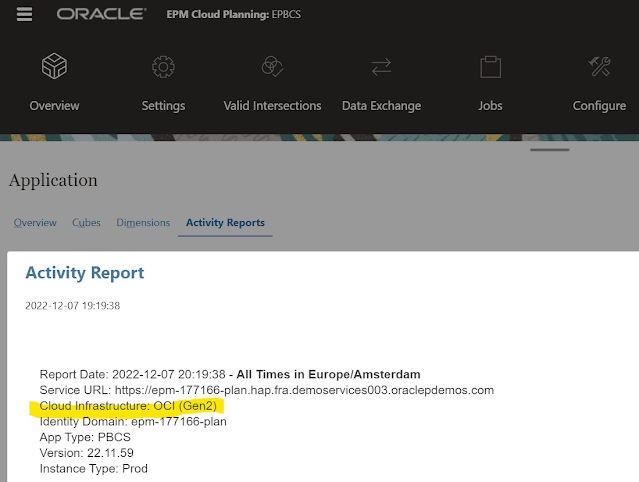Open the Settings gear icon
The height and width of the screenshot is (482, 639).
point(163,67)
